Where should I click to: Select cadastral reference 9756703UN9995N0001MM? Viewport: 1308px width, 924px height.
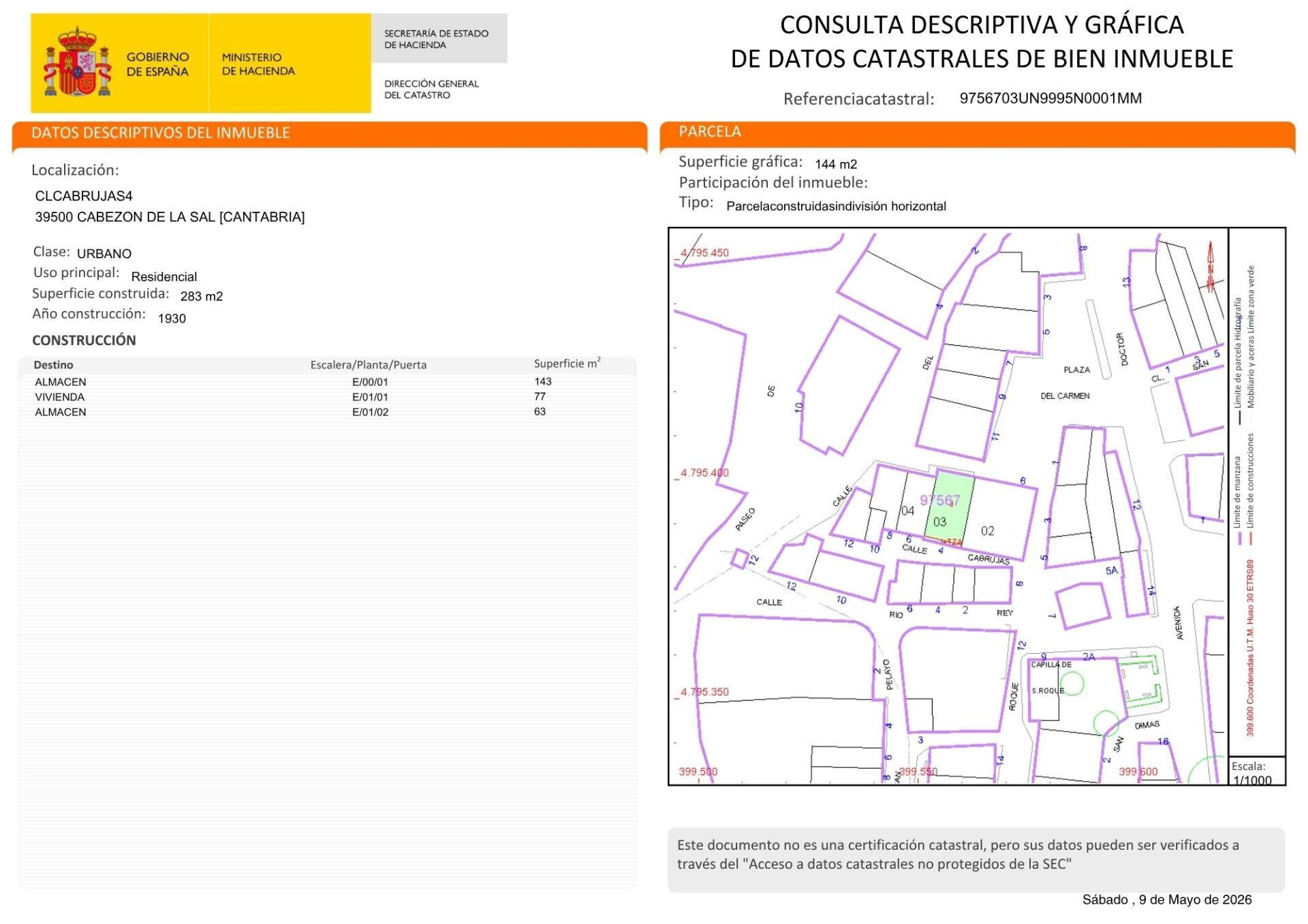[1050, 98]
